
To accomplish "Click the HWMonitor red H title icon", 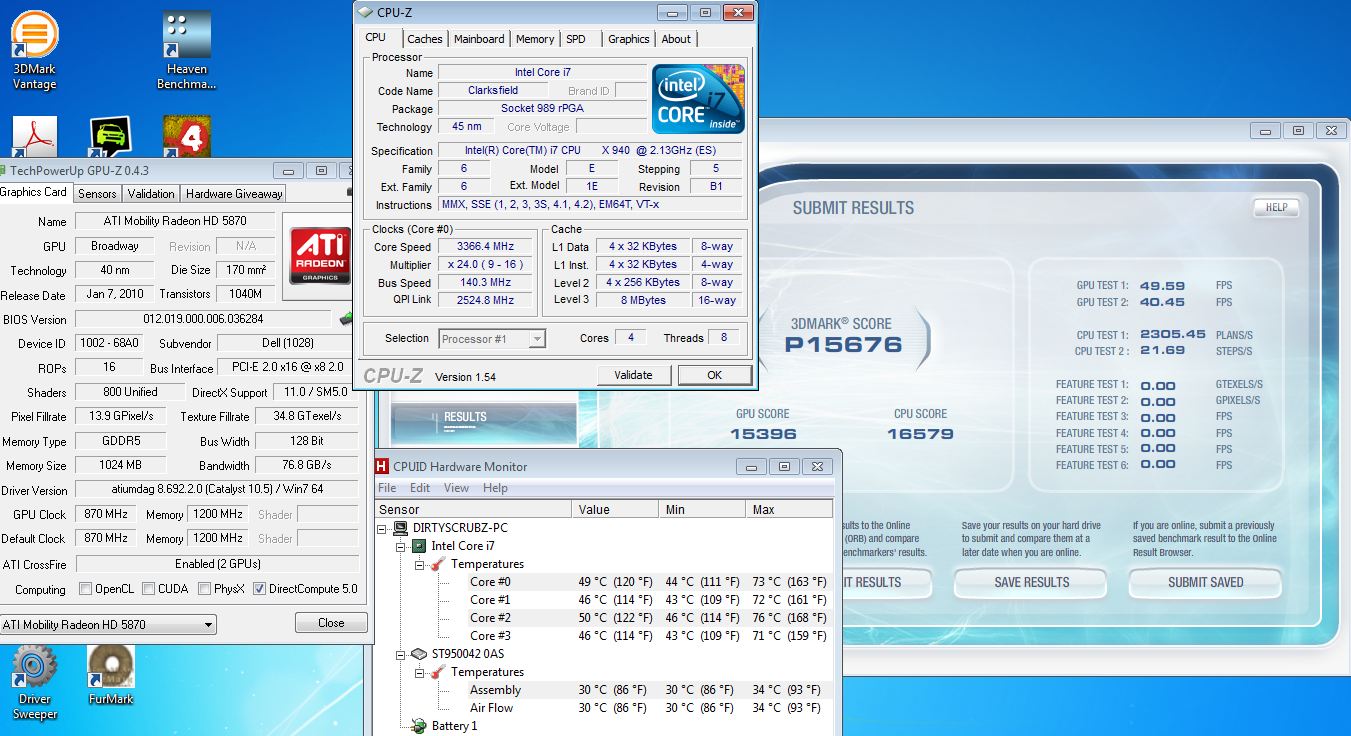I will click(x=382, y=466).
